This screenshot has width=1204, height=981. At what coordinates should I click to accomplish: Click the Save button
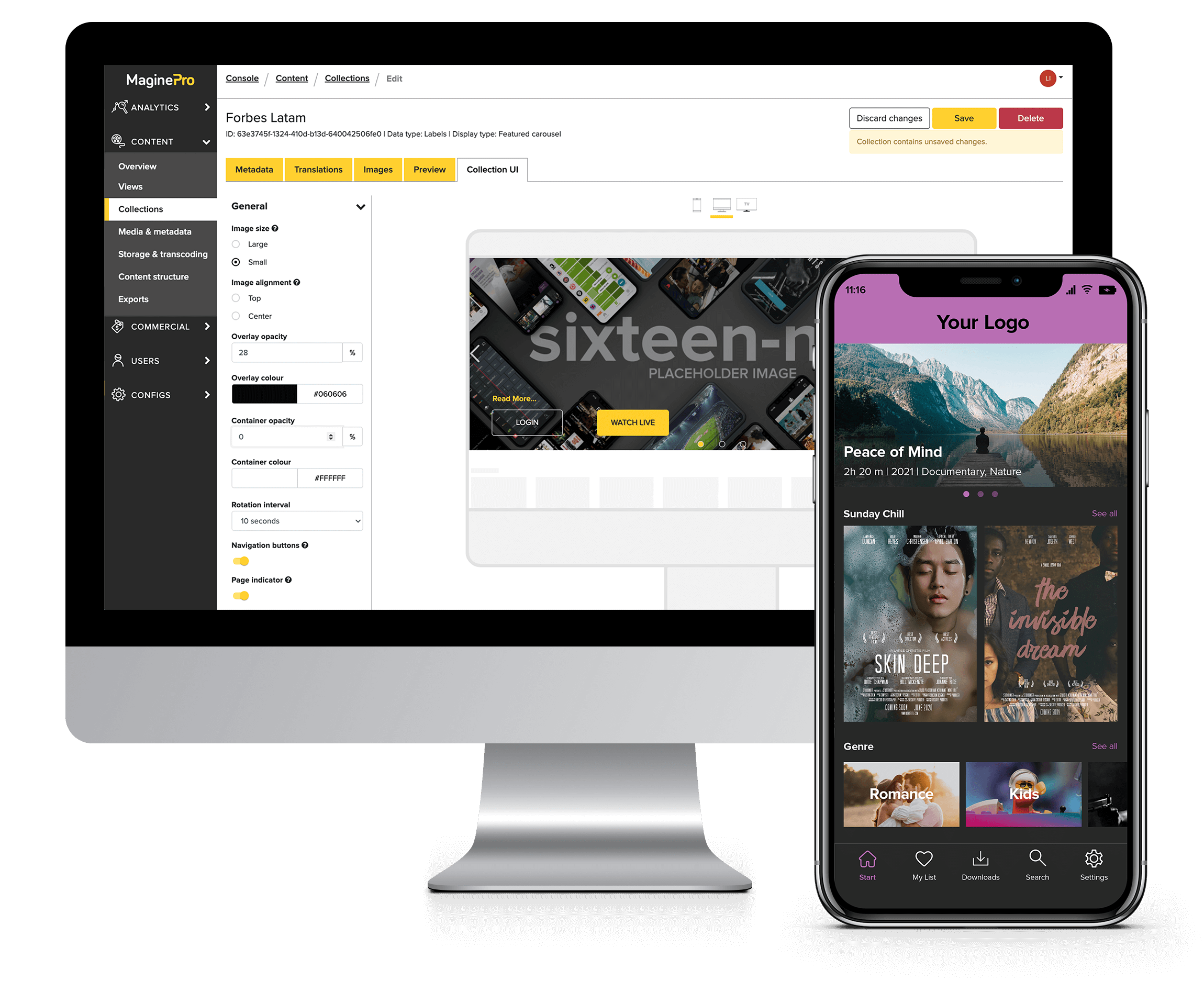pyautogui.click(x=962, y=118)
